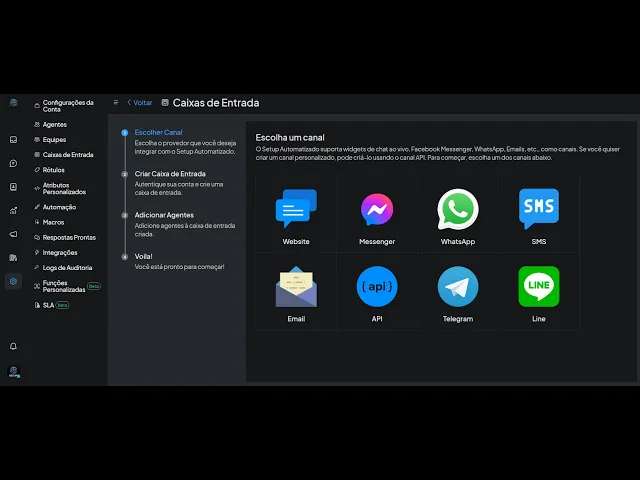The image size is (640, 480).
Task: Open the help center library icon in left rail
Action: click(13, 258)
